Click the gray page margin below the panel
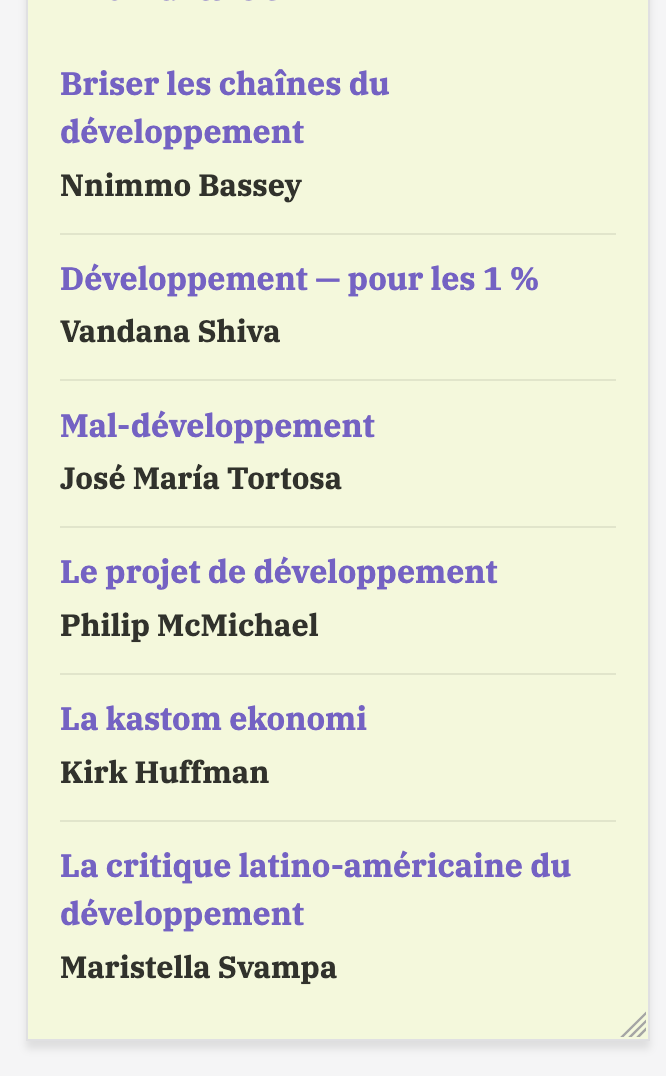The width and height of the screenshot is (666, 1076). point(333,1058)
